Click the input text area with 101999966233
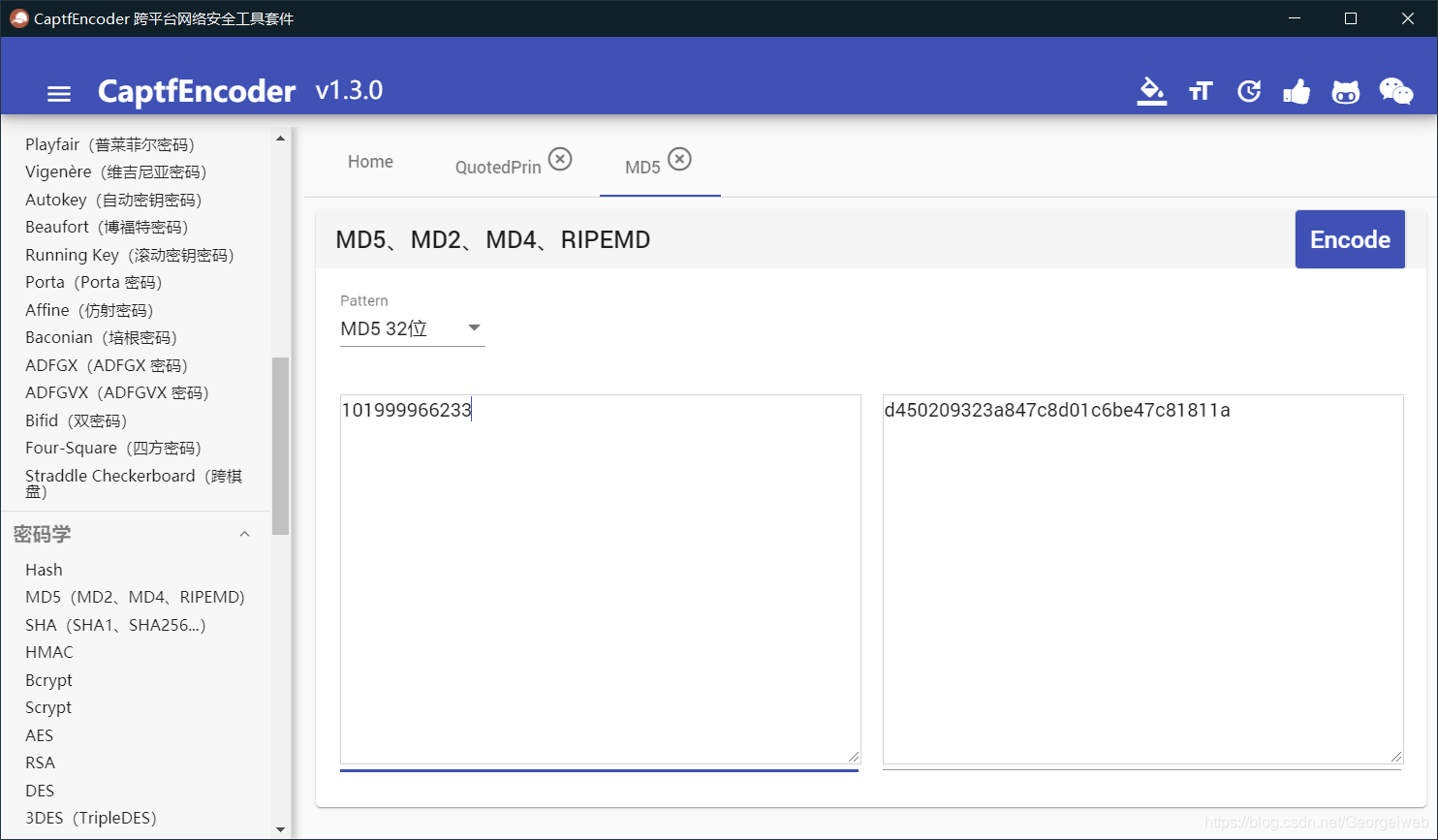Image resolution: width=1438 pixels, height=840 pixels. click(600, 578)
